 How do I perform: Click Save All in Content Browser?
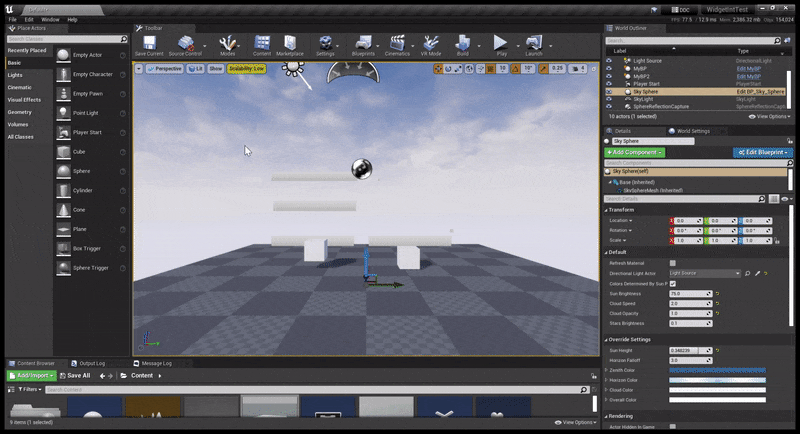(75, 376)
